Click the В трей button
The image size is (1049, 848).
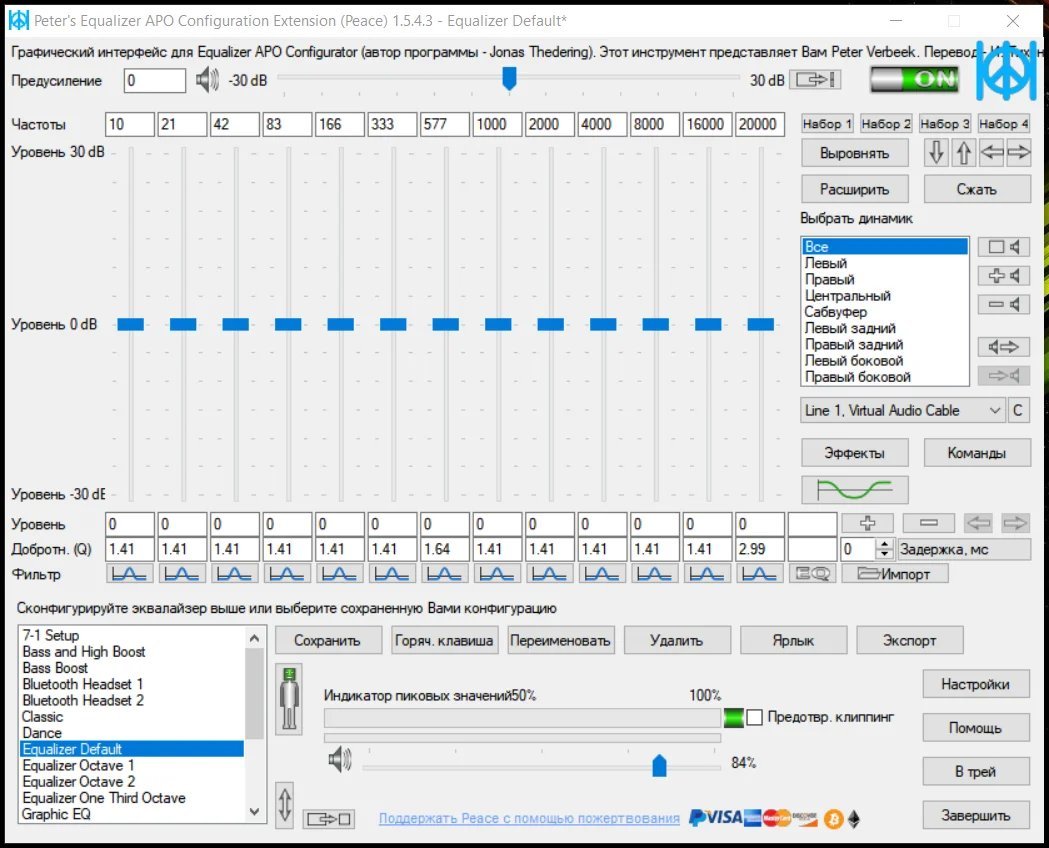point(975,771)
